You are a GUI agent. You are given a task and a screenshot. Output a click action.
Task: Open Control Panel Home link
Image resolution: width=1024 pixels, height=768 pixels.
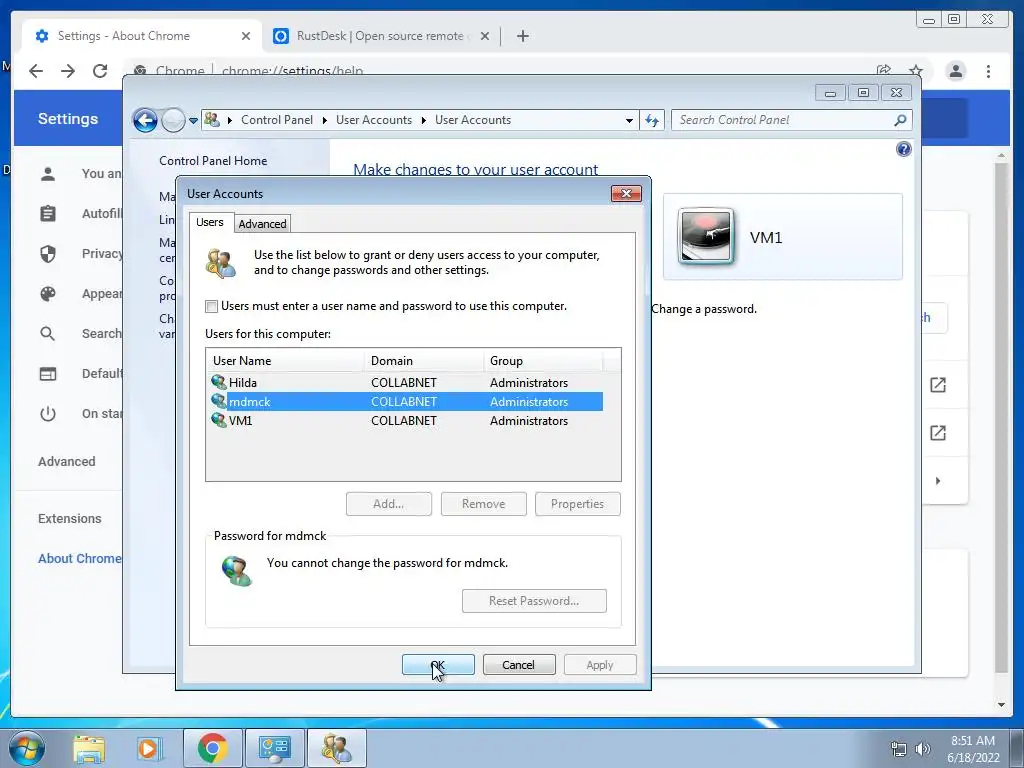coord(213,161)
